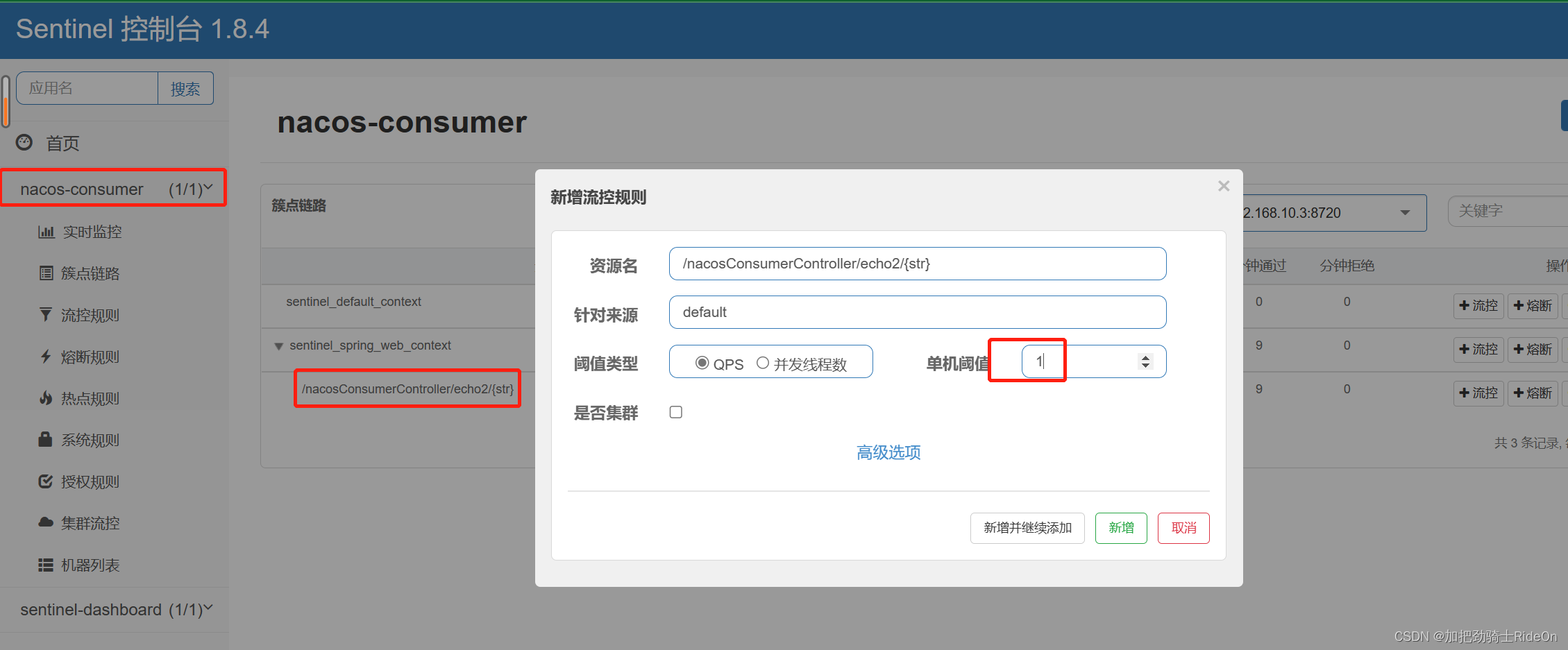Open 机器列表 menu item
This screenshot has width=1568, height=650.
[x=90, y=565]
